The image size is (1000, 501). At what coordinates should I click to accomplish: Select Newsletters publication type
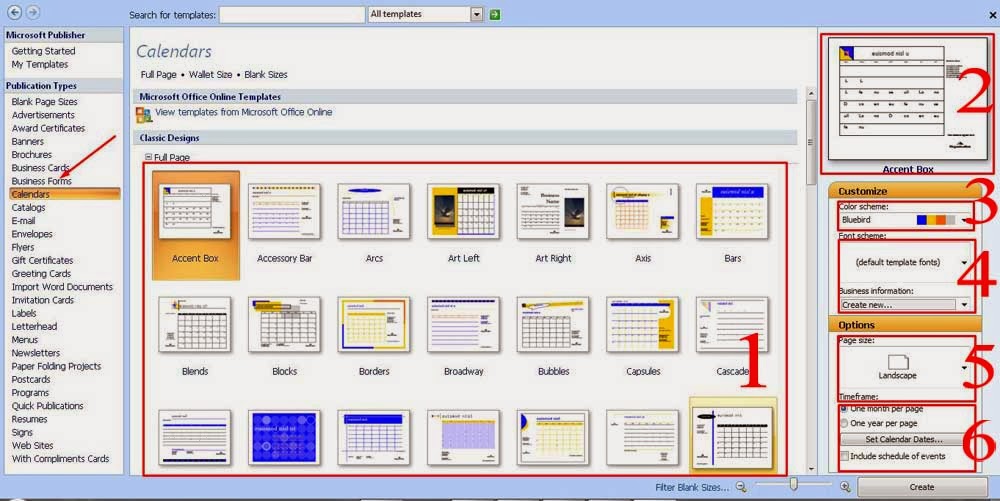36,353
